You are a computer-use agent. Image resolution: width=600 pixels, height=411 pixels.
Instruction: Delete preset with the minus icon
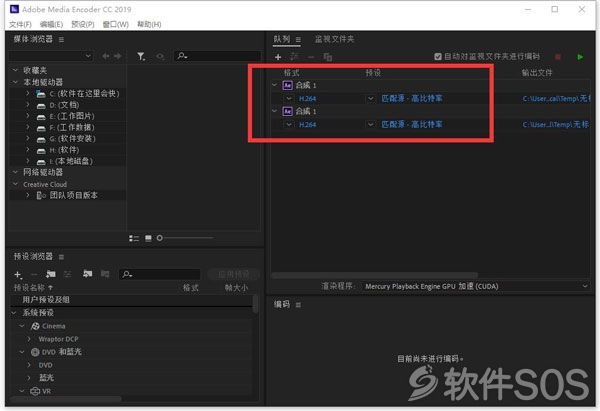[34, 274]
